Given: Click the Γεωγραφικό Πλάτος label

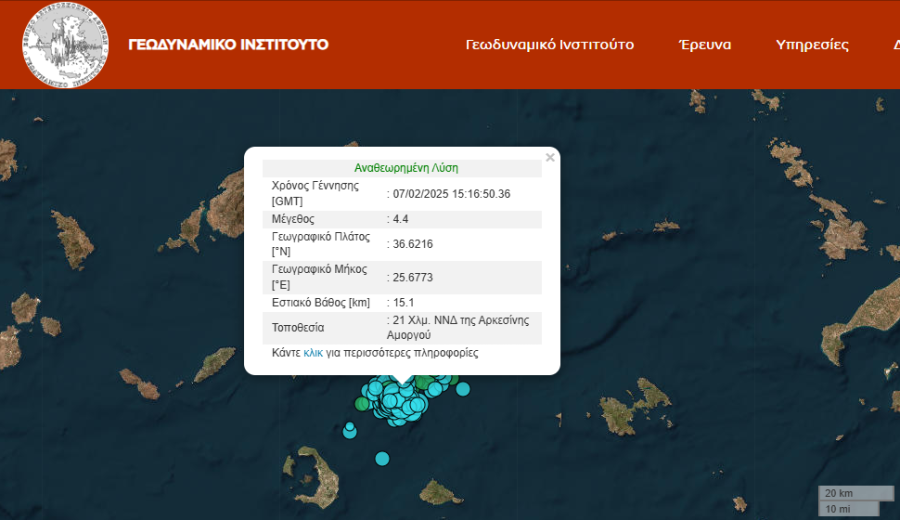Looking at the screenshot, I should click(x=320, y=244).
